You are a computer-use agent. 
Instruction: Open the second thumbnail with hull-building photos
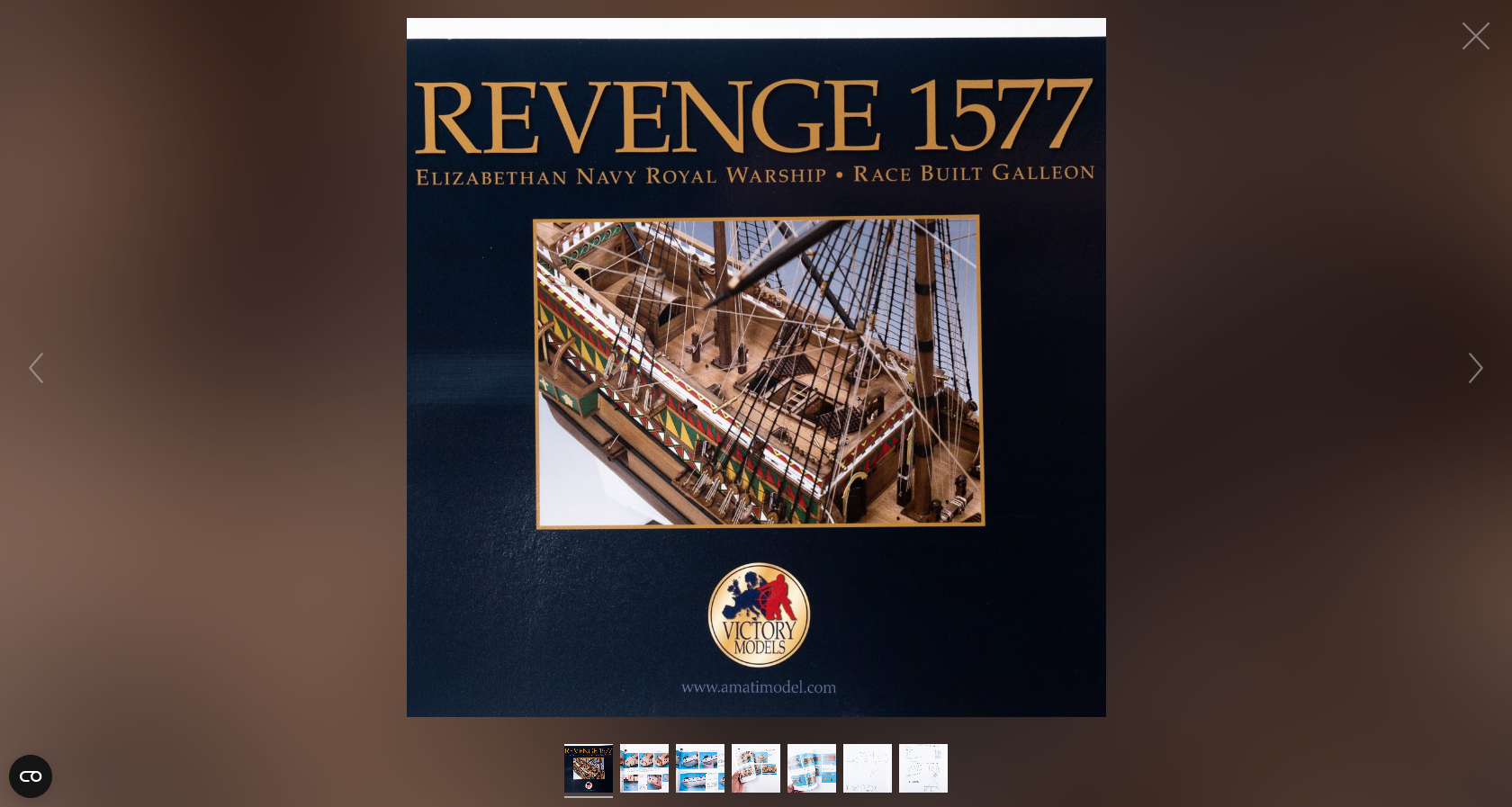[x=644, y=767]
